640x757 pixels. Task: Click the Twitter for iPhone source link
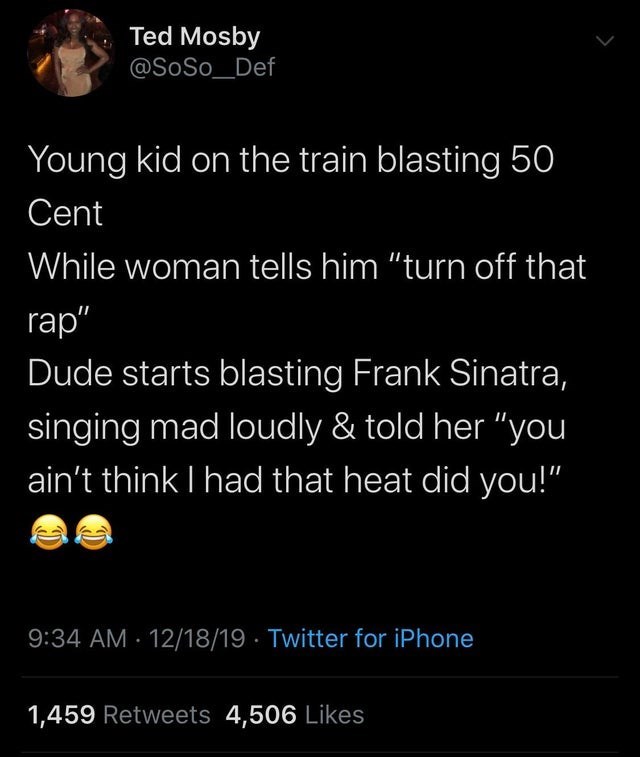(371, 637)
